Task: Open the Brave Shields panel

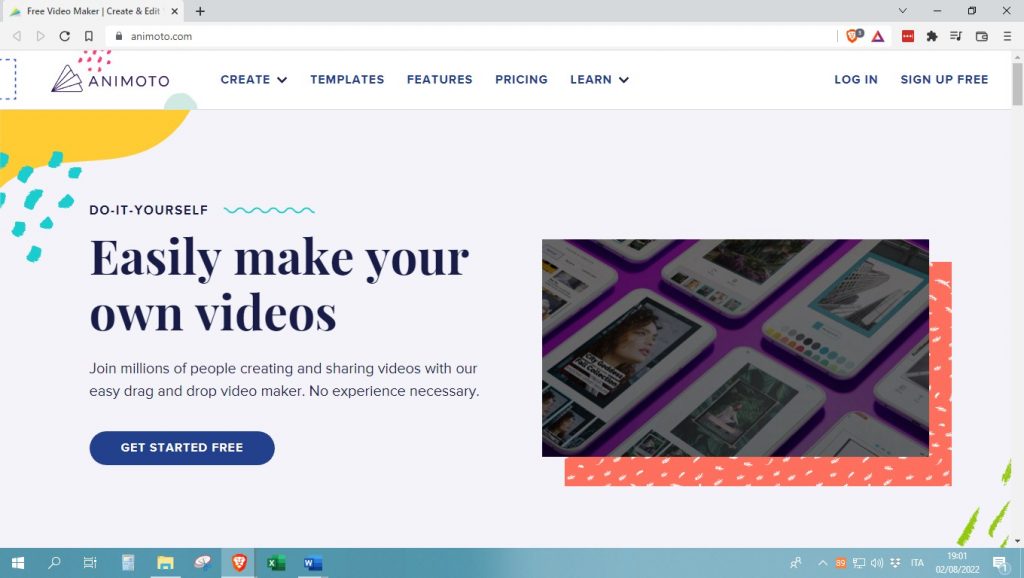Action: pyautogui.click(x=854, y=36)
